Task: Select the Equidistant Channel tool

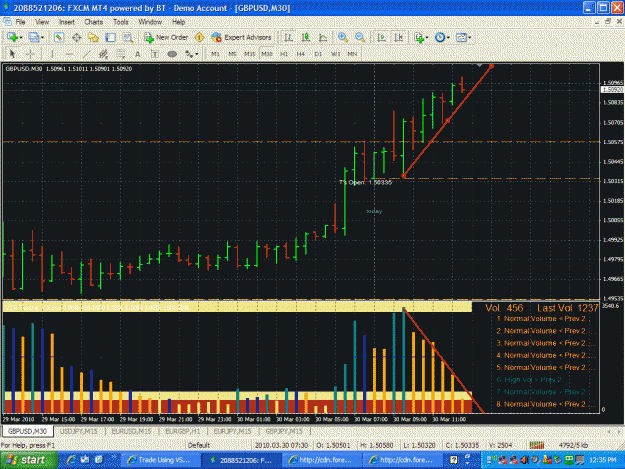Action: tap(103, 54)
